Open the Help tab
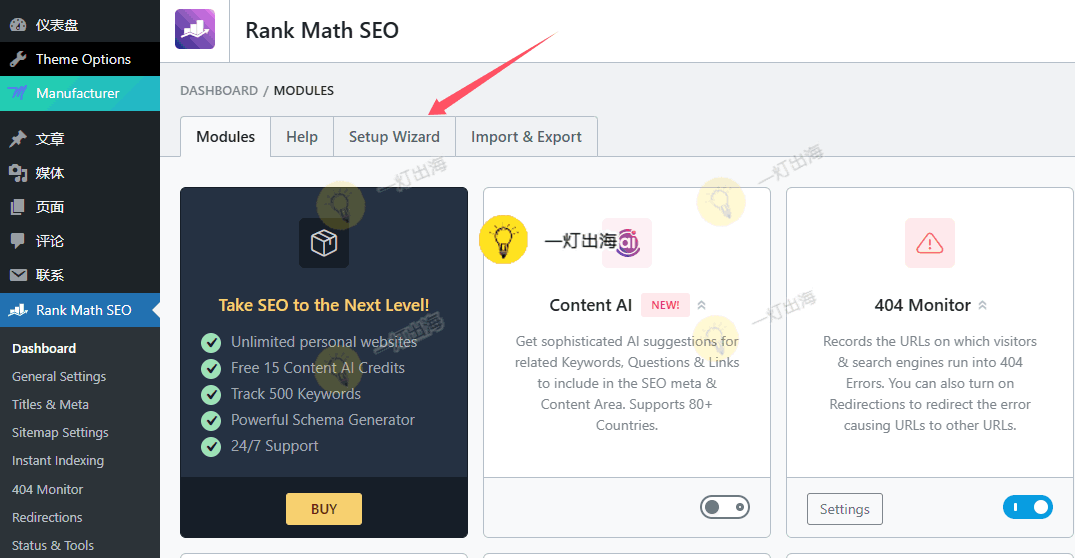The image size is (1075, 558). coord(301,137)
